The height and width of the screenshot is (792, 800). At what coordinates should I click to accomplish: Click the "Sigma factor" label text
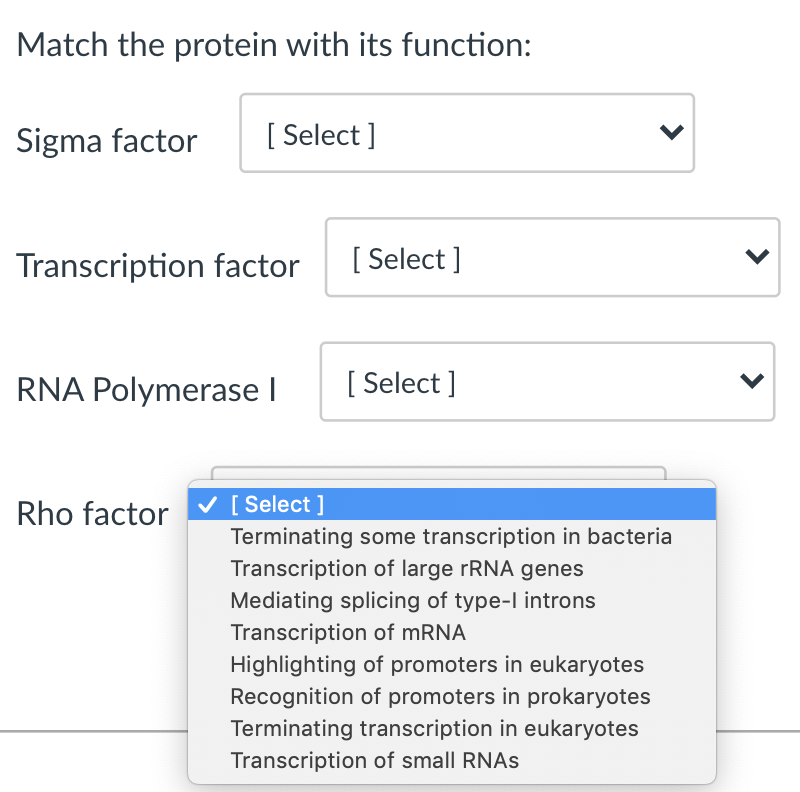(x=107, y=141)
